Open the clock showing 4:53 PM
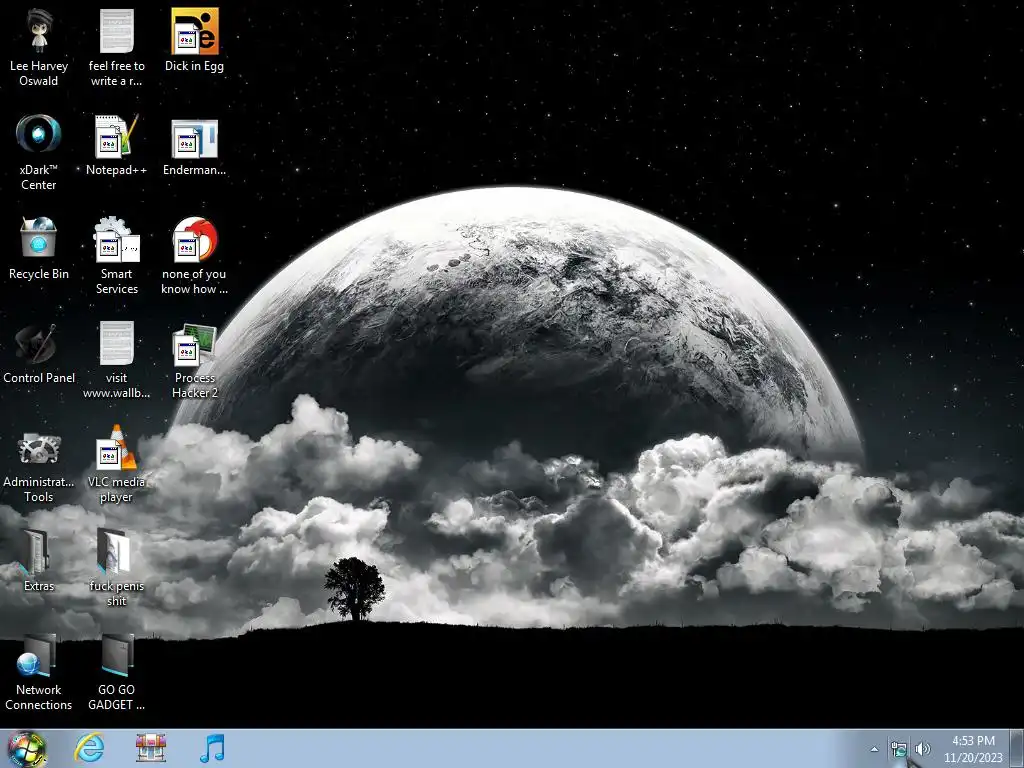Screen dimensions: 1024x768 pos(973,749)
